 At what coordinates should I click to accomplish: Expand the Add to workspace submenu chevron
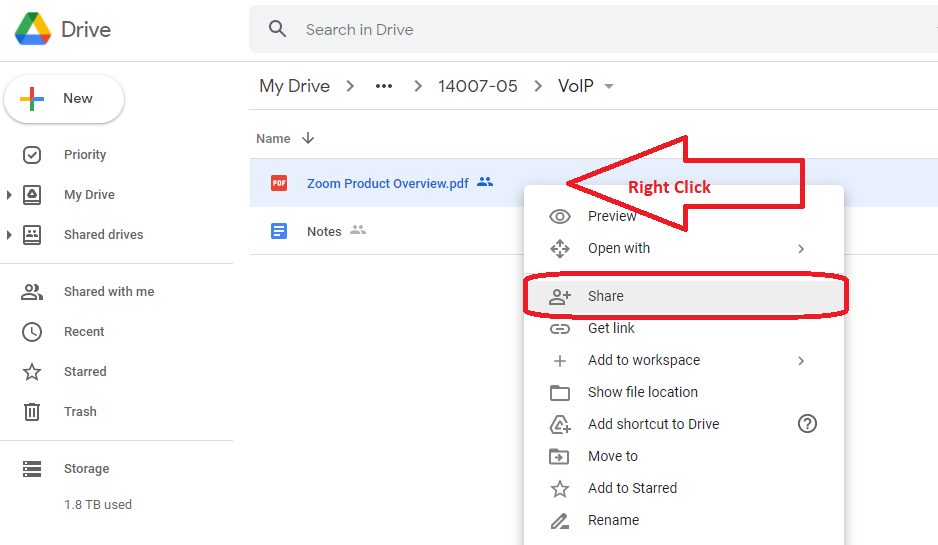[801, 361]
